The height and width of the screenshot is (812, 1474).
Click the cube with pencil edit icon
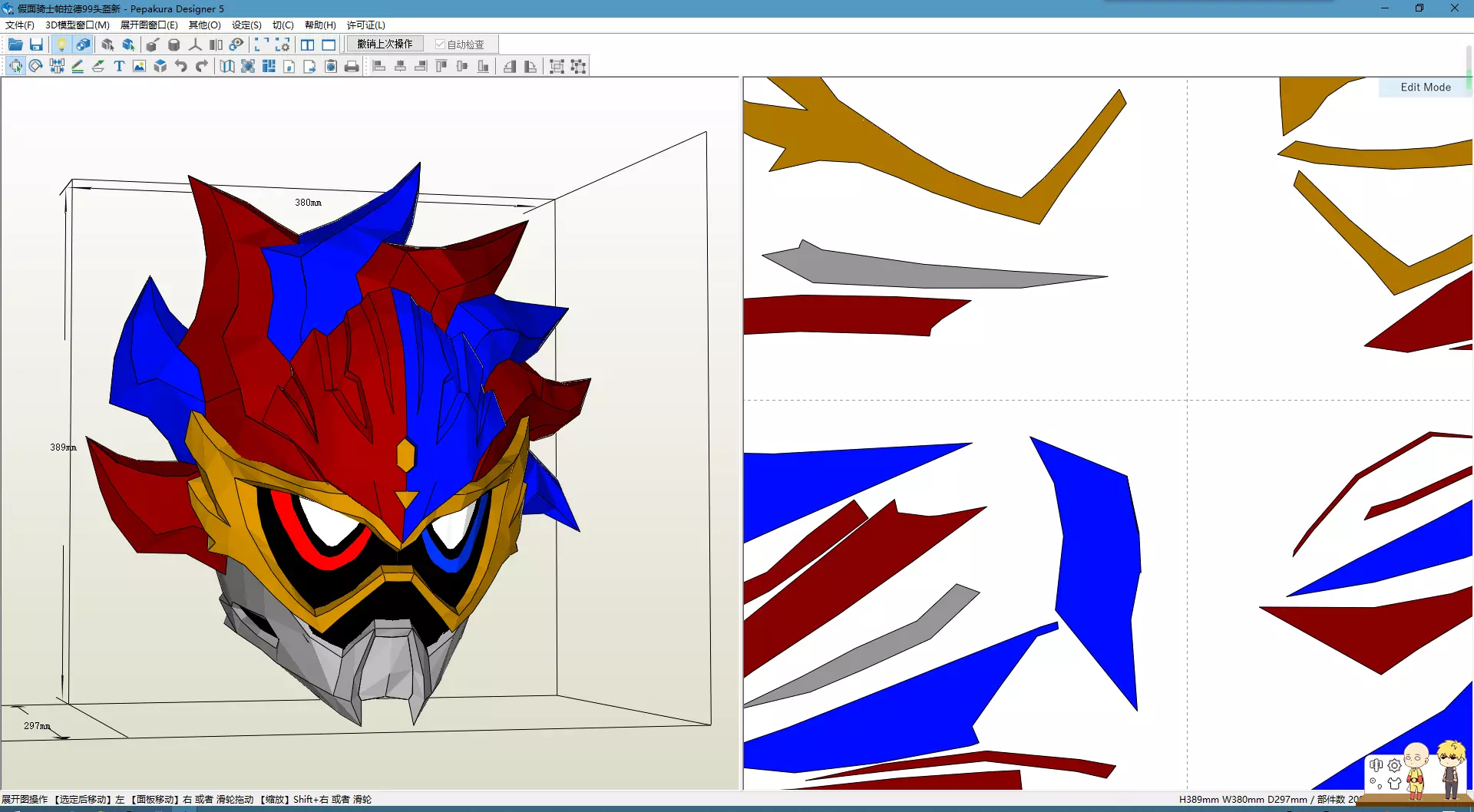point(153,45)
